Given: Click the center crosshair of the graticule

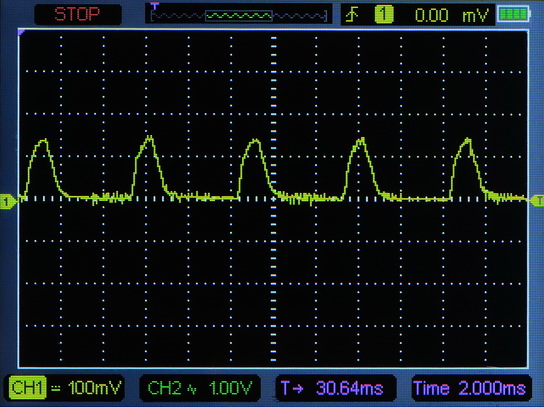Looking at the screenshot, I should coord(274,199).
